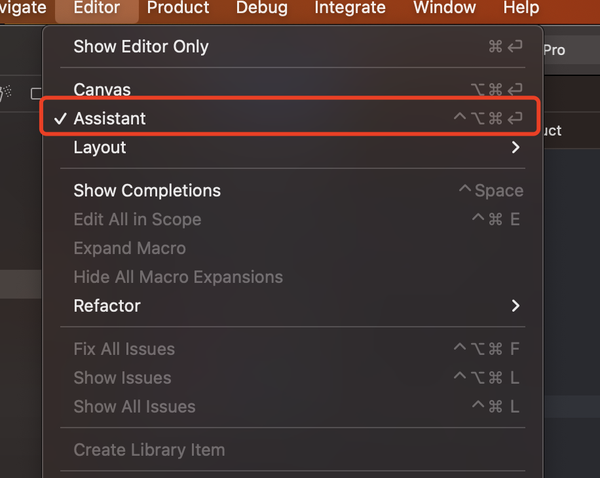Select Show Editor Only
This screenshot has height=478, width=600.
click(x=141, y=46)
